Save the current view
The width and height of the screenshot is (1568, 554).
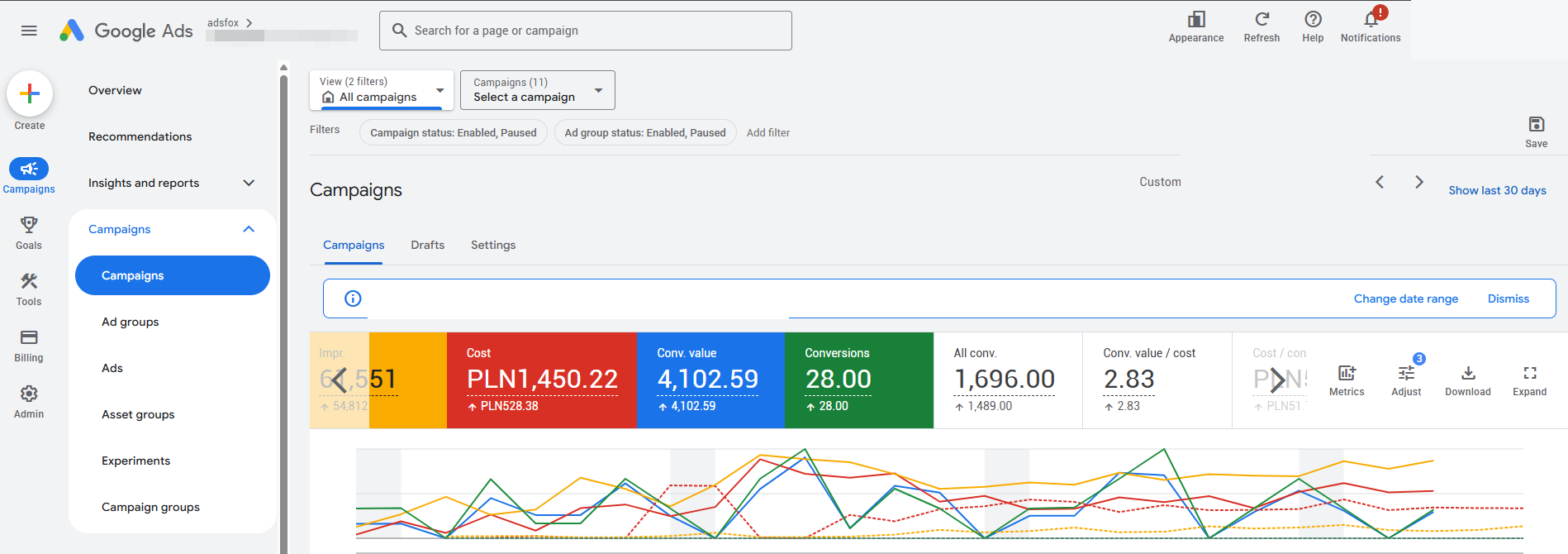pyautogui.click(x=1536, y=131)
